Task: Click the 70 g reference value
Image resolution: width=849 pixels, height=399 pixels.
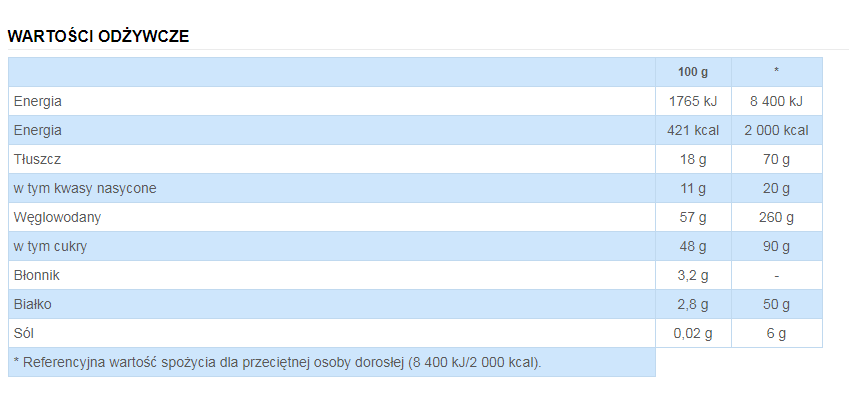Action: pos(776,160)
